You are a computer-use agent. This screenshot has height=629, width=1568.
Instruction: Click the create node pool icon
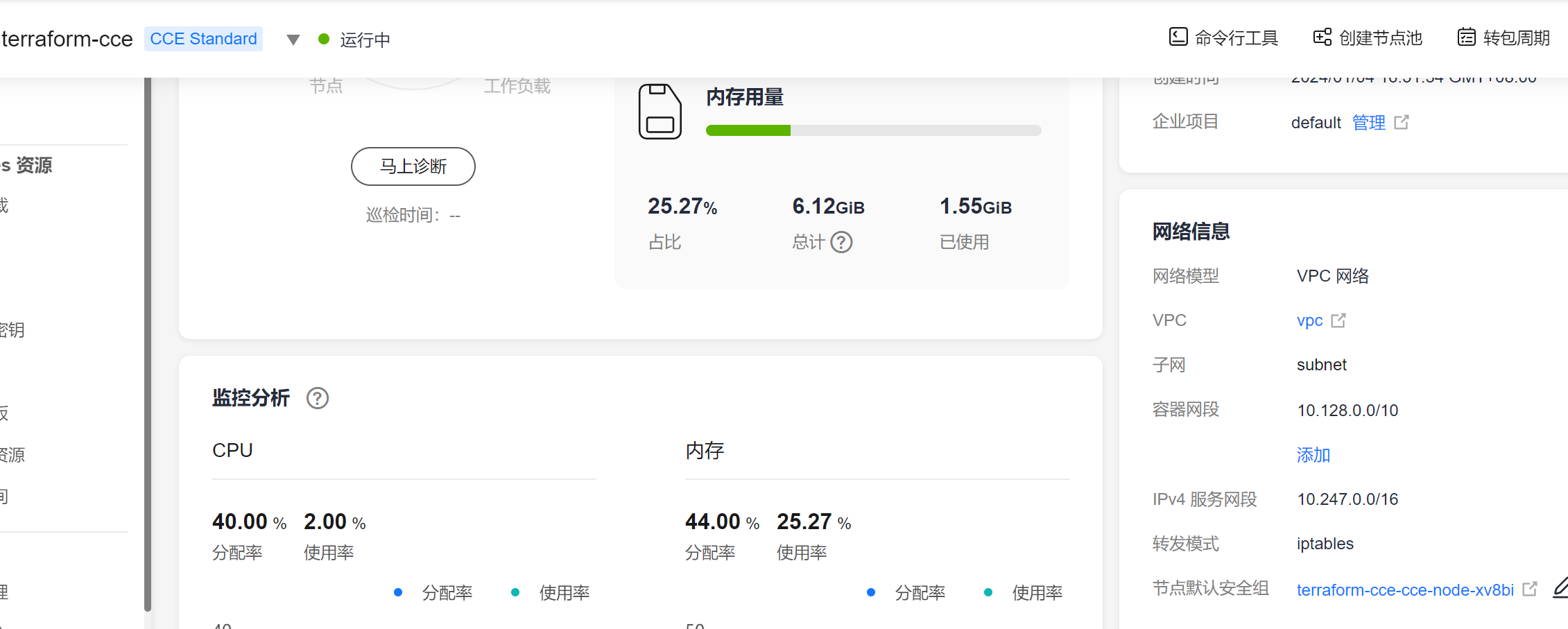1322,37
